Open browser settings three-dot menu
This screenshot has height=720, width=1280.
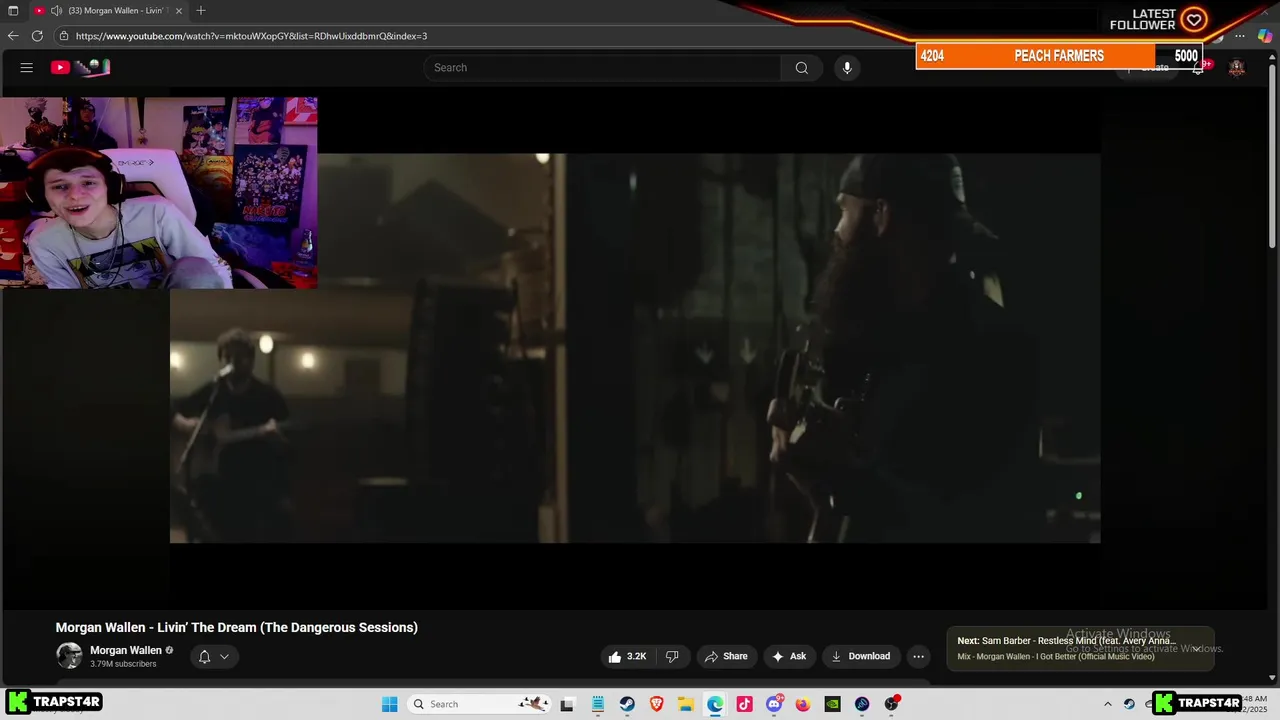[1240, 36]
